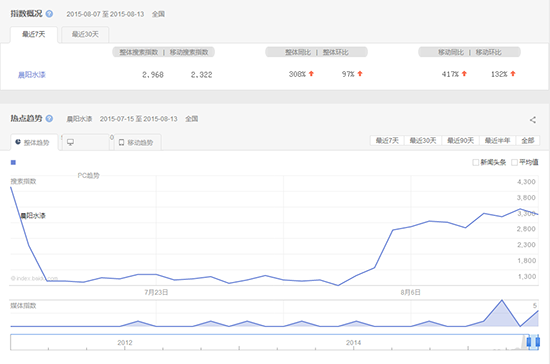Viewport: 550px width, 364px height.
Task: Open the 晨阳水漆 keyword link
Action: click(32, 75)
